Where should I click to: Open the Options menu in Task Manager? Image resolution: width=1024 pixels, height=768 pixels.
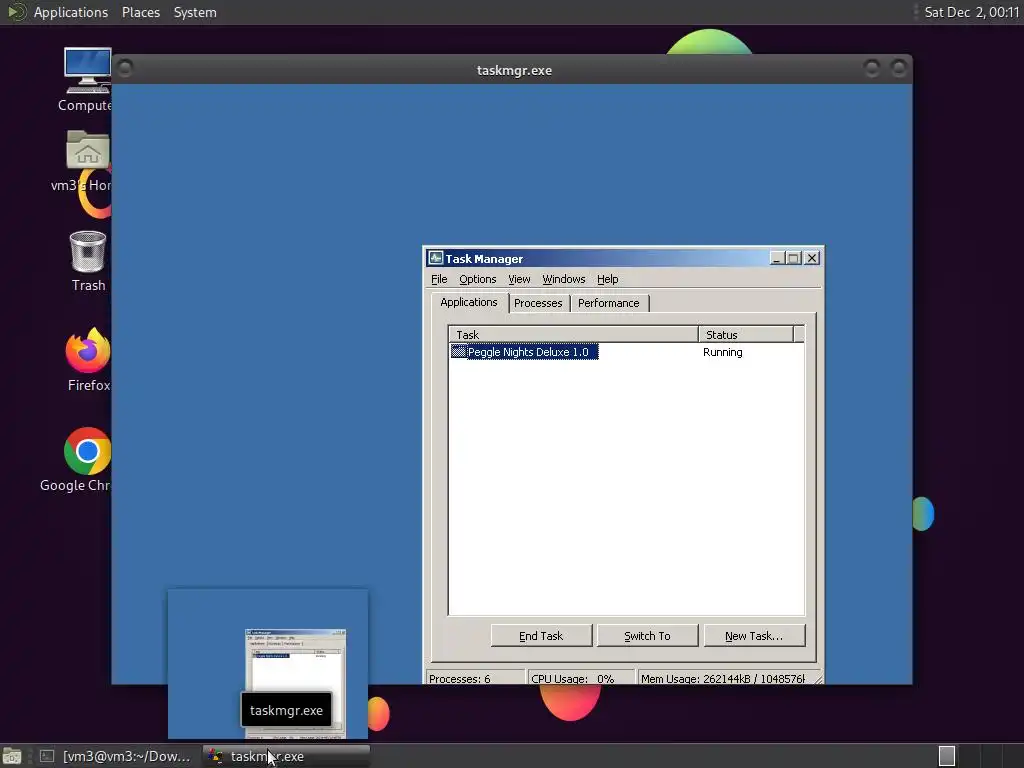click(477, 280)
